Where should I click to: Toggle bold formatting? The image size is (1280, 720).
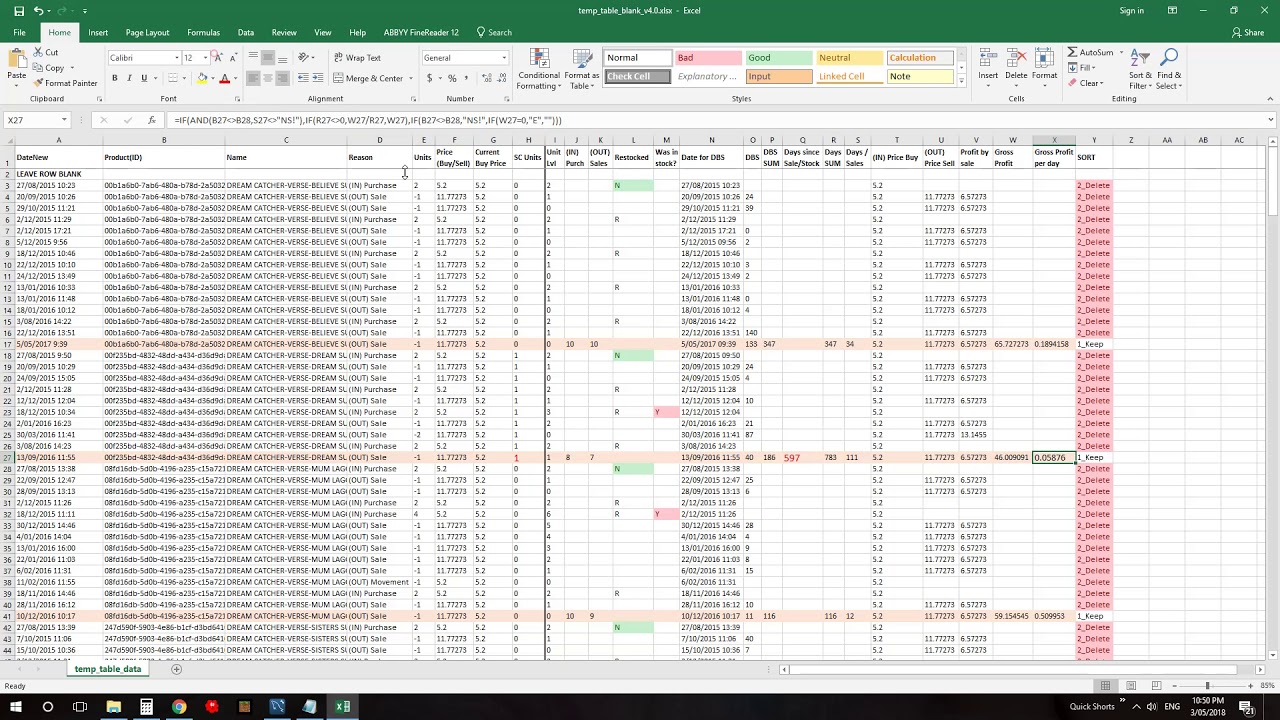[x=115, y=78]
